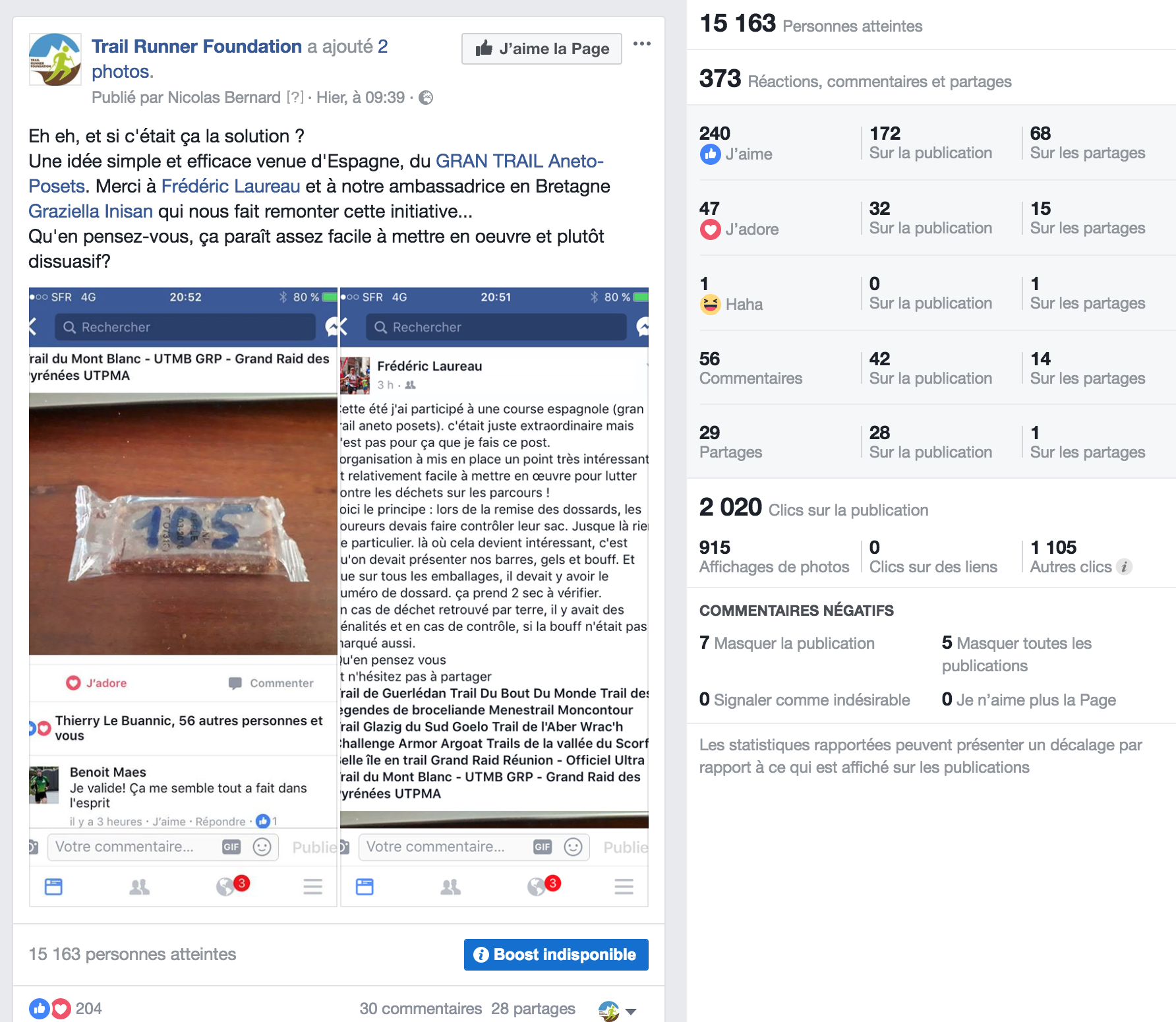This screenshot has height=1022, width=1176.
Task: Open the GRAN TRAIL Aneto-Posets link
Action: coord(519,161)
